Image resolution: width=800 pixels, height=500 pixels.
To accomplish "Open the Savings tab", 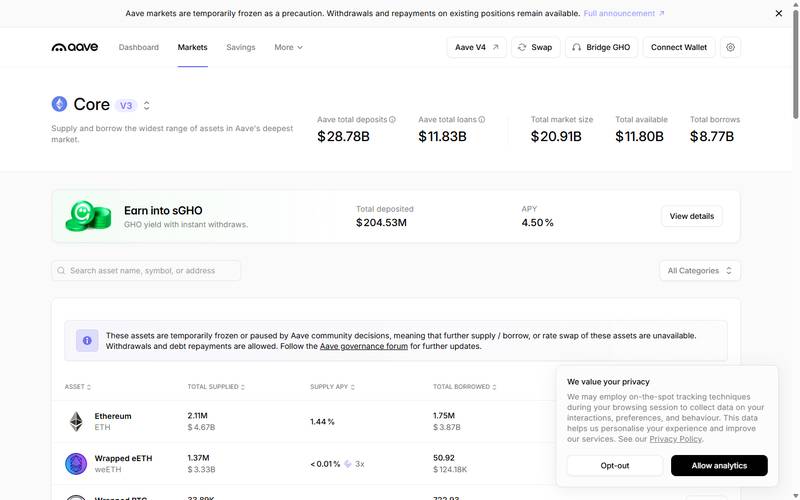I will tap(241, 47).
